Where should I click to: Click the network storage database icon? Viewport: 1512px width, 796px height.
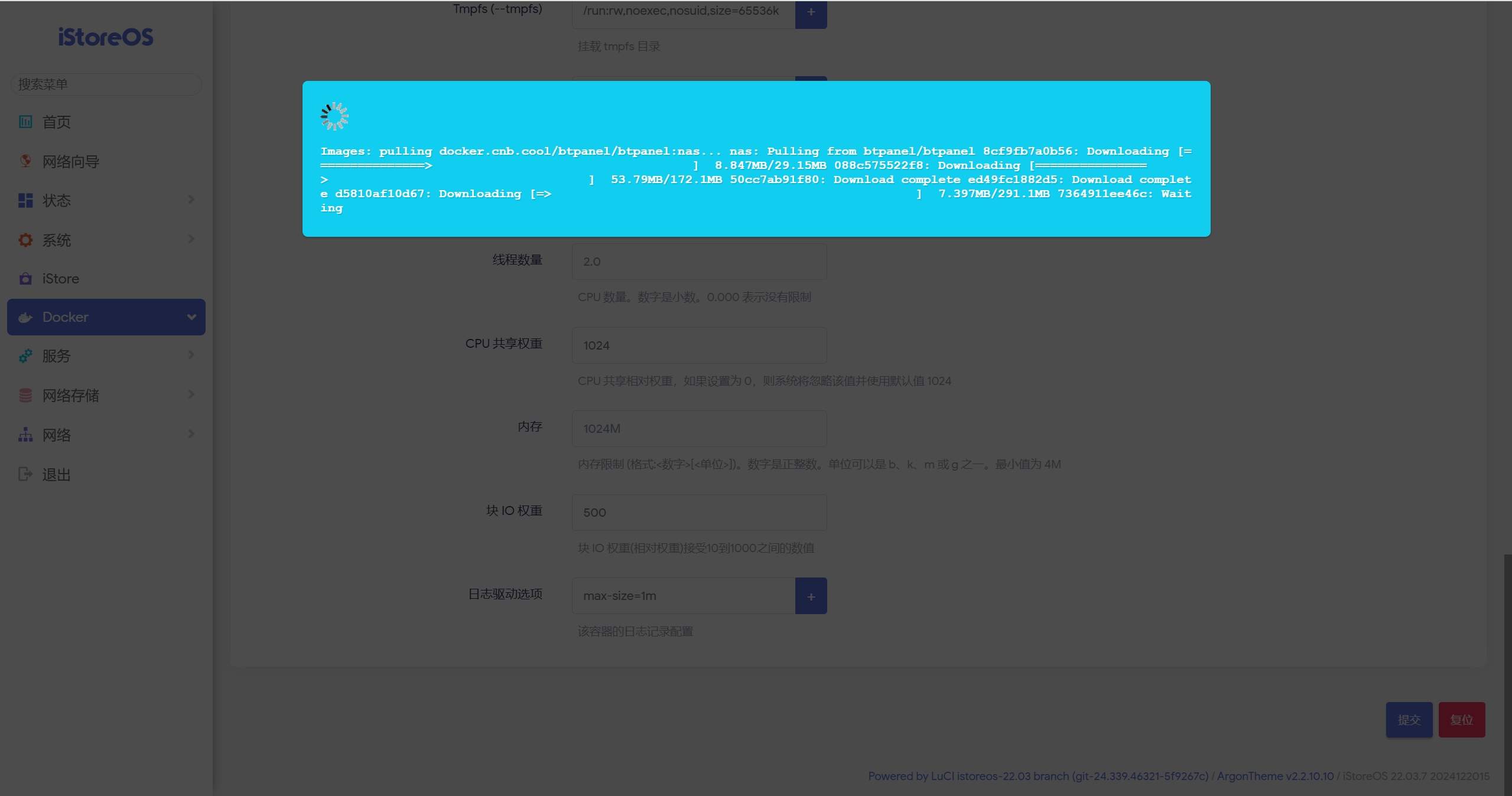(x=25, y=395)
